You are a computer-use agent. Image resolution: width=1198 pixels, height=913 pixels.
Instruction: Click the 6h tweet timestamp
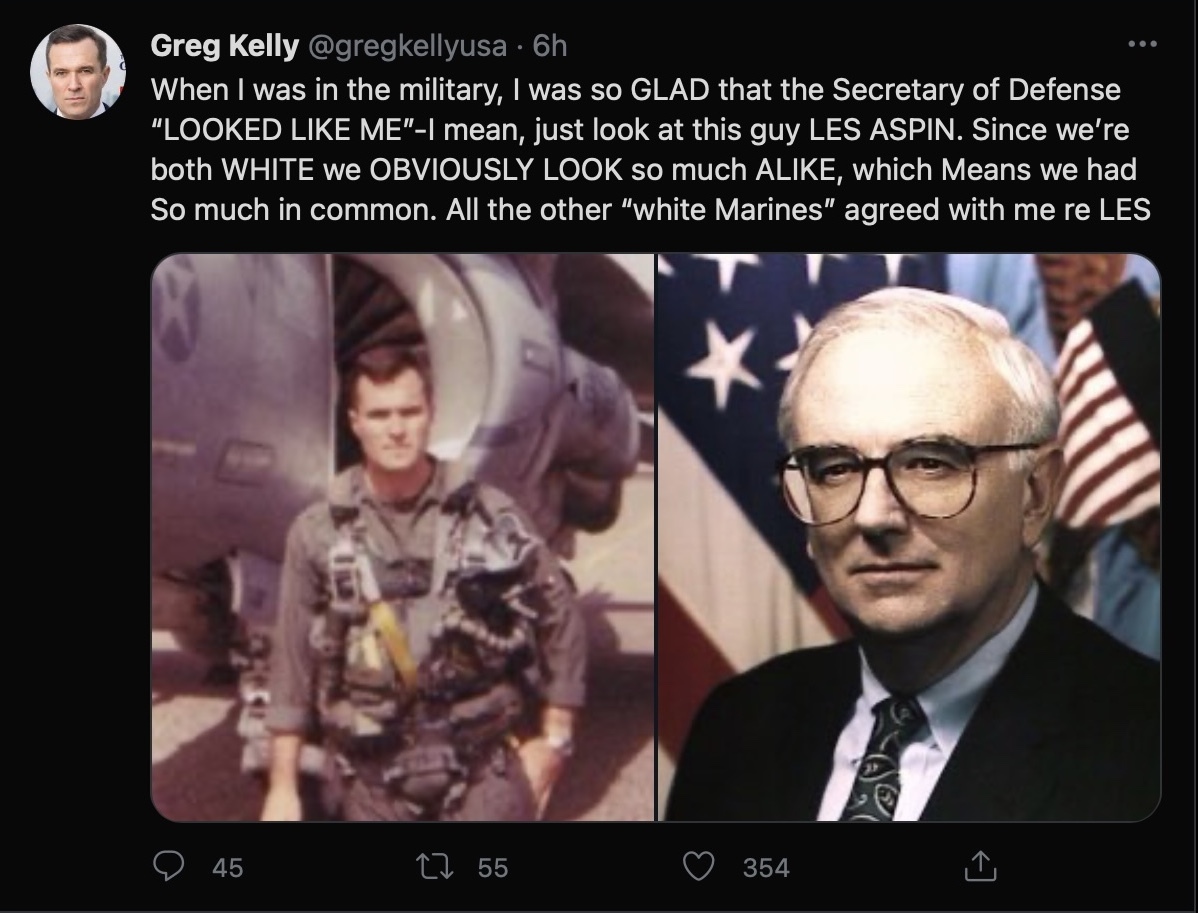pos(551,46)
